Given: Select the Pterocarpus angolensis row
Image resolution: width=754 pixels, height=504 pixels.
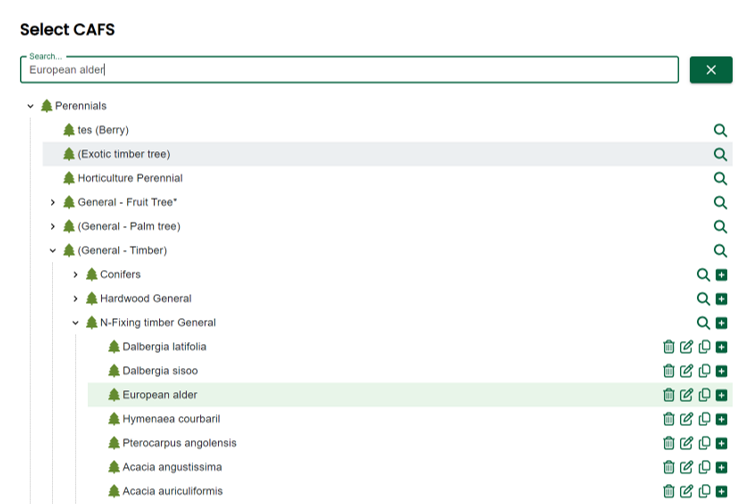Looking at the screenshot, I should coord(410,443).
